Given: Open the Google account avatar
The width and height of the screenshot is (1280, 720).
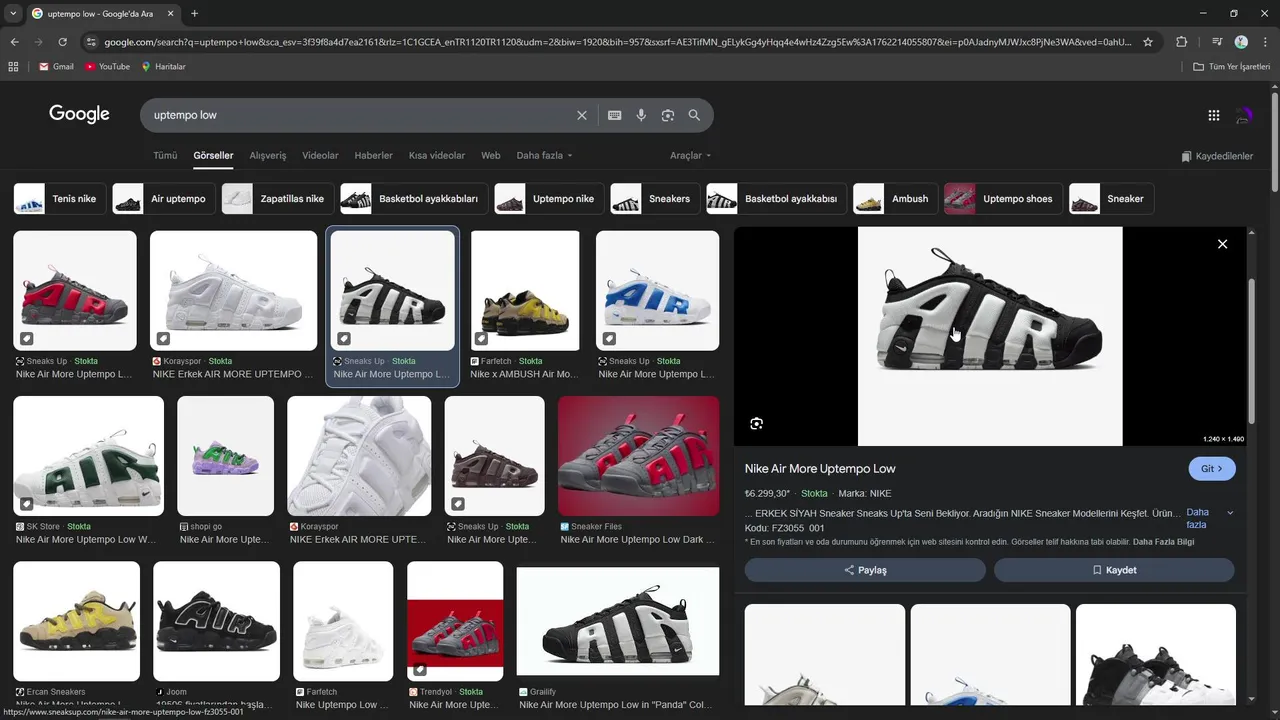Looking at the screenshot, I should tap(1244, 115).
